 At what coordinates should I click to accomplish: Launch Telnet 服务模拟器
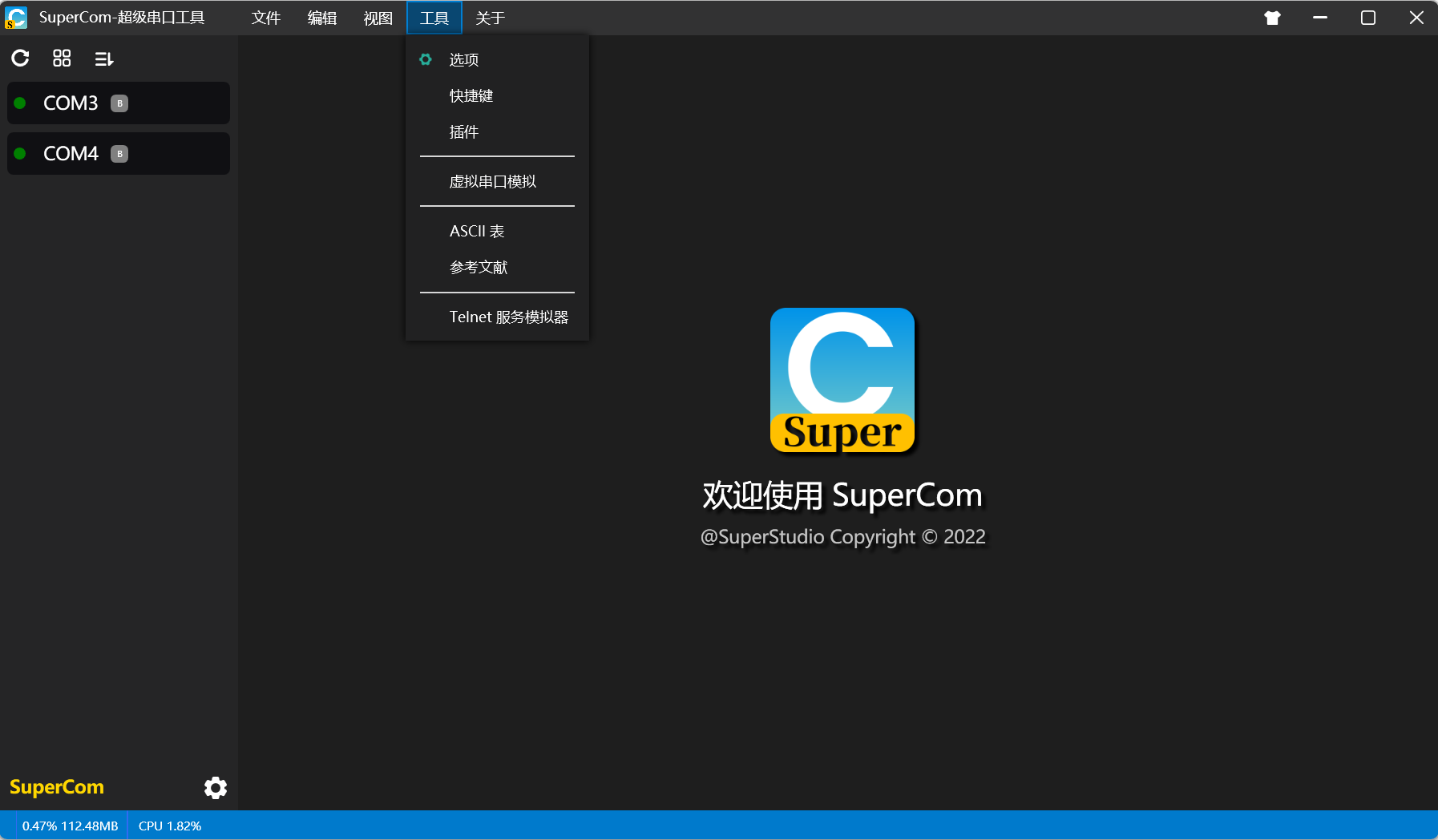[497, 317]
